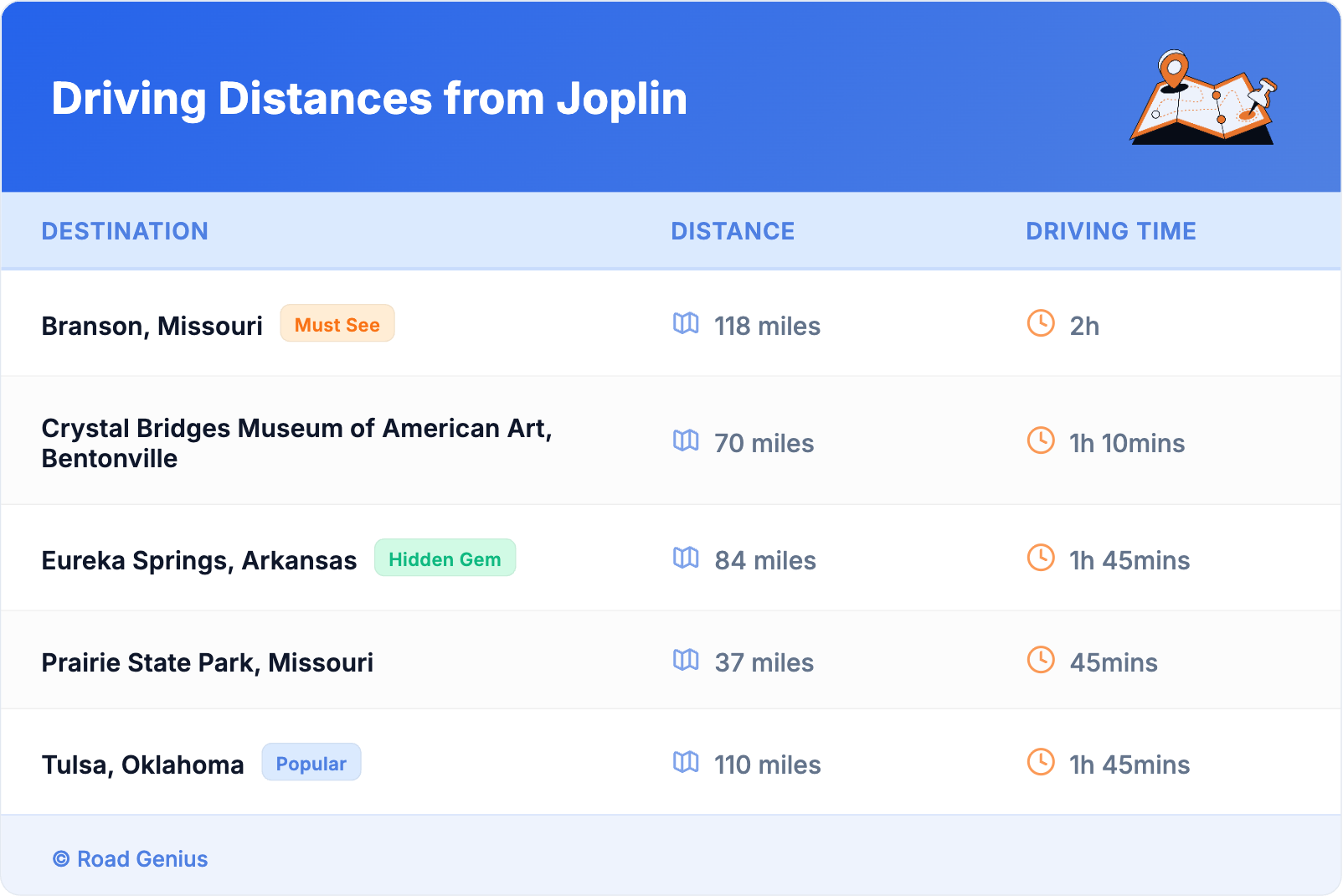This screenshot has width=1343, height=896.
Task: Click the clock icon beside 45mins
Action: (x=1041, y=660)
